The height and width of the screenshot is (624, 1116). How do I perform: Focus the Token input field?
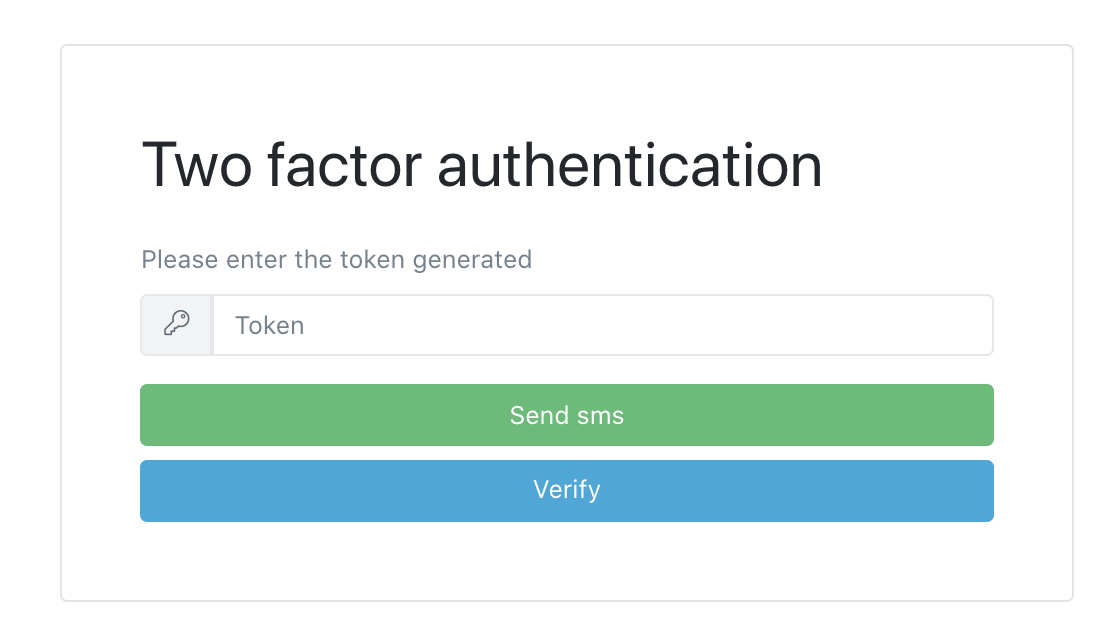[602, 325]
